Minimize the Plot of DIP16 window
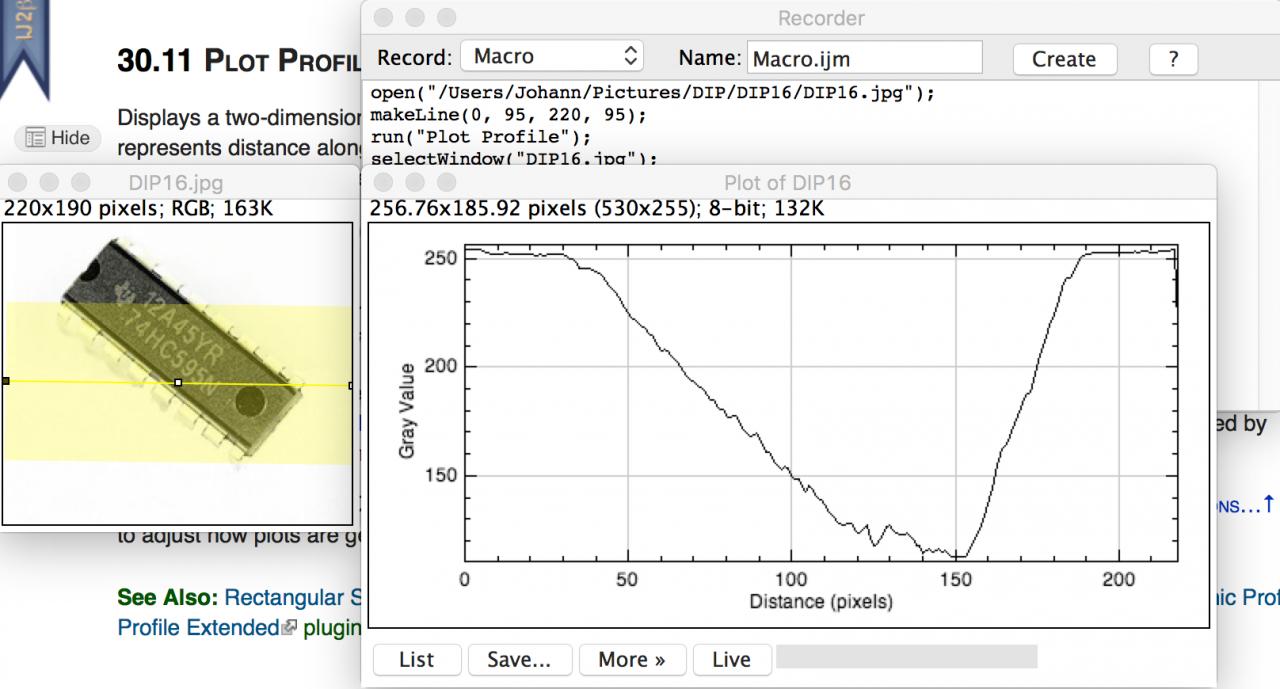1280x689 pixels. [415, 183]
